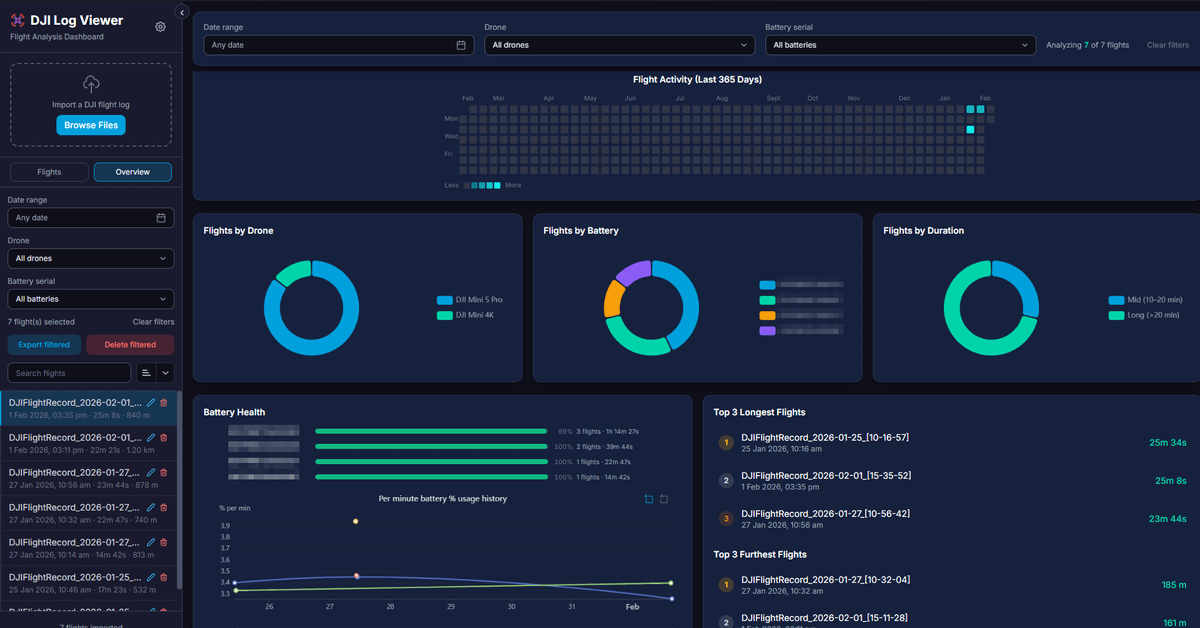The height and width of the screenshot is (628, 1200).
Task: Open the top All drones dropdown
Action: click(x=619, y=45)
